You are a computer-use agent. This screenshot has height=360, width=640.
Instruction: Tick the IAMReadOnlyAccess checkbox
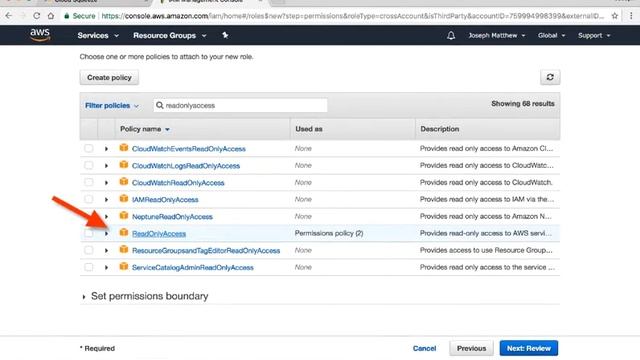point(89,199)
